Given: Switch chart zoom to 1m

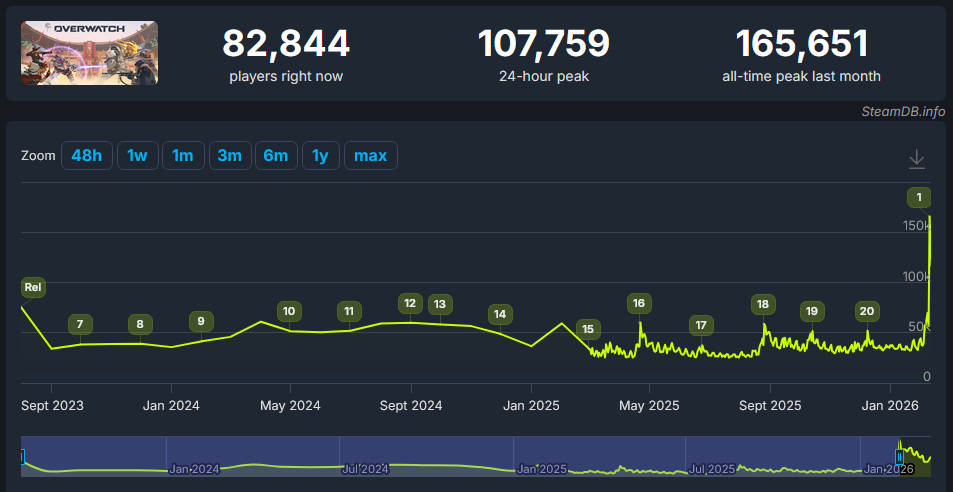Looking at the screenshot, I should pos(183,156).
